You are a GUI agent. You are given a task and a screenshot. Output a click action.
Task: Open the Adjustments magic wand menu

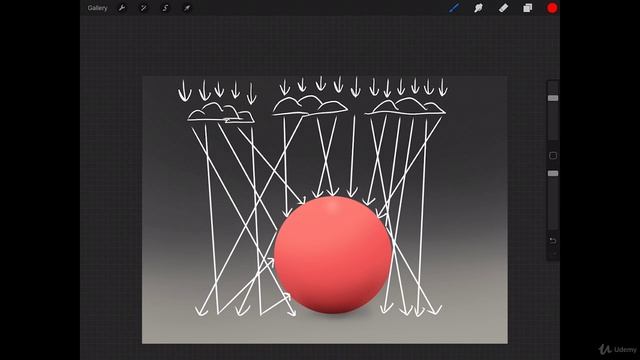click(143, 8)
